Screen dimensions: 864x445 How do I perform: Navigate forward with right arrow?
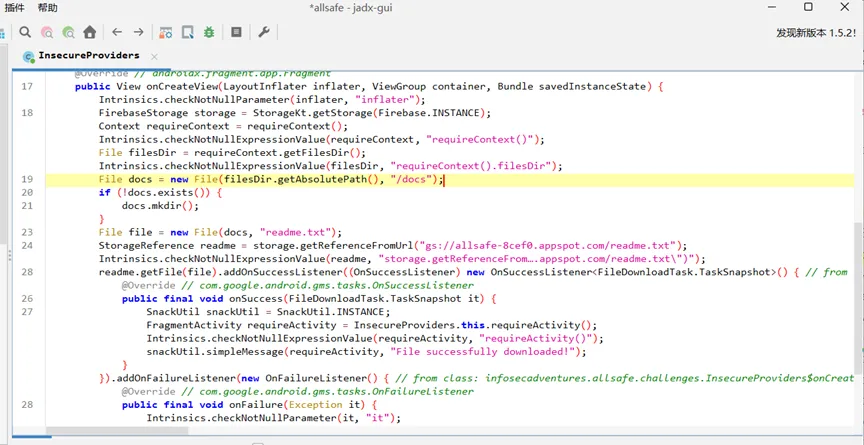[138, 32]
